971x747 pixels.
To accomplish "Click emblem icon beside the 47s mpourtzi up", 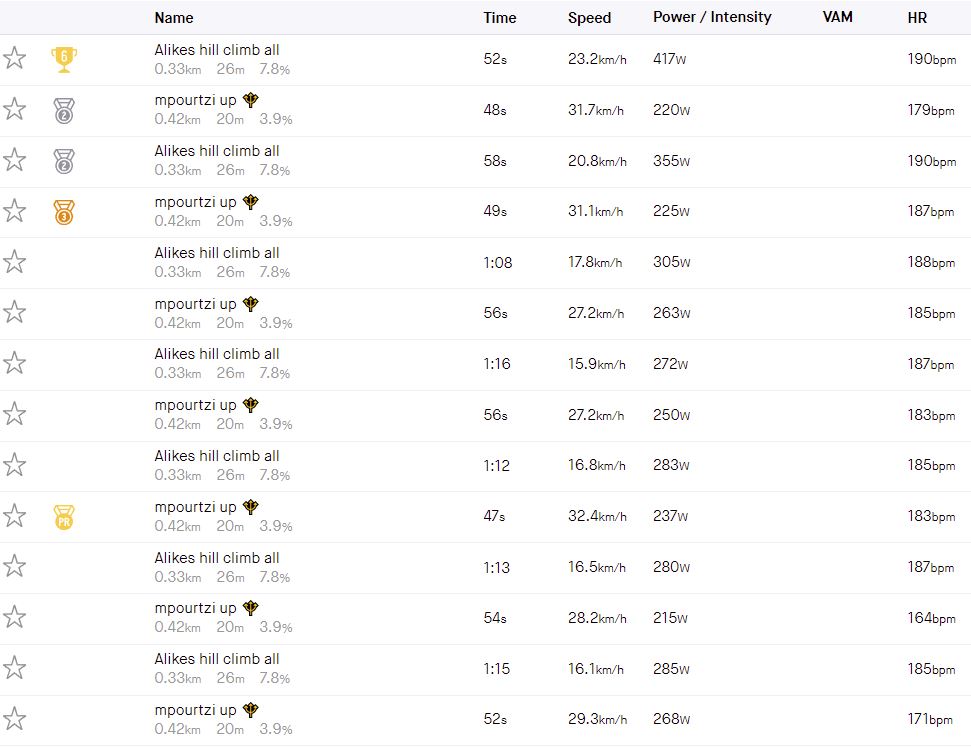I will click(251, 506).
